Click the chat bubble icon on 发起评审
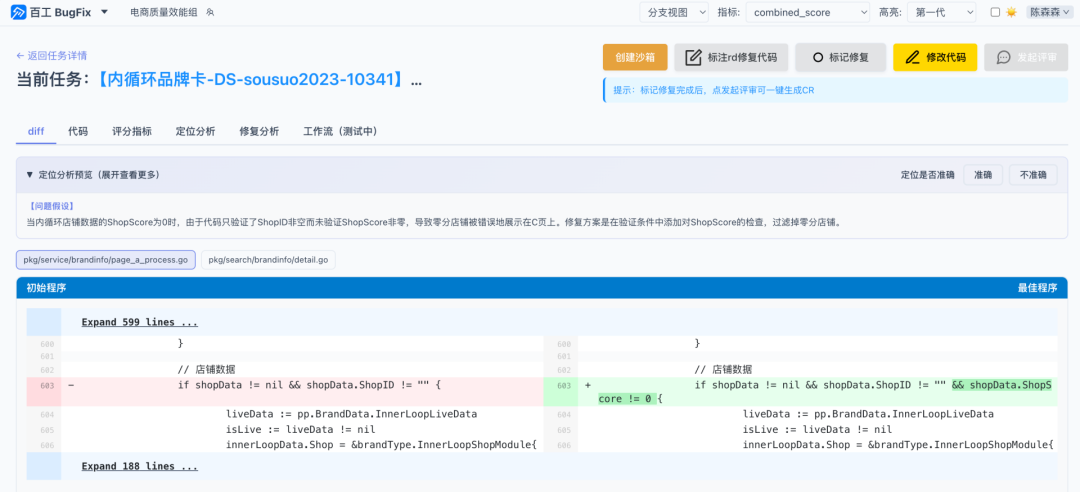 [1004, 57]
